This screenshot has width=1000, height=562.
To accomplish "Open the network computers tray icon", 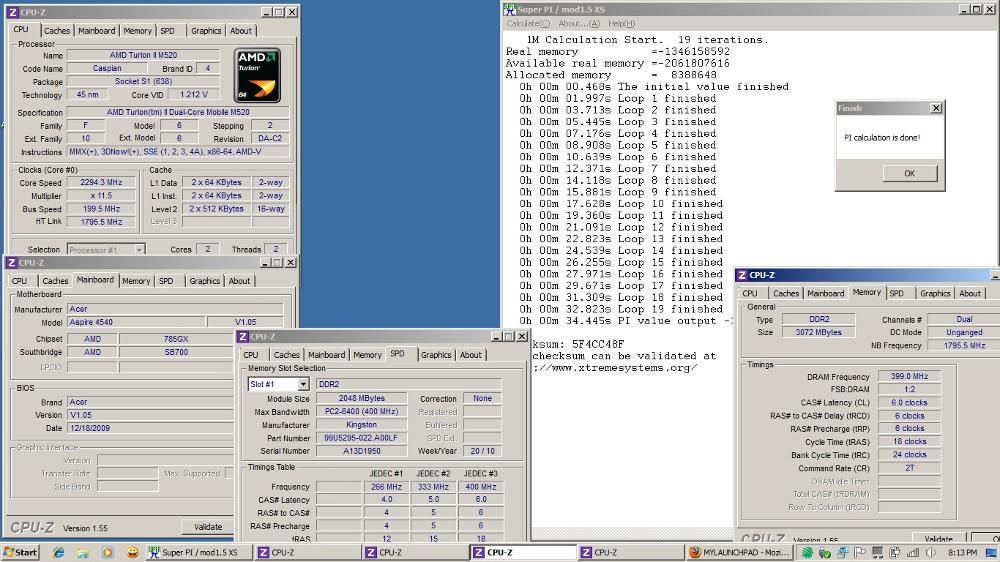I will [842, 552].
